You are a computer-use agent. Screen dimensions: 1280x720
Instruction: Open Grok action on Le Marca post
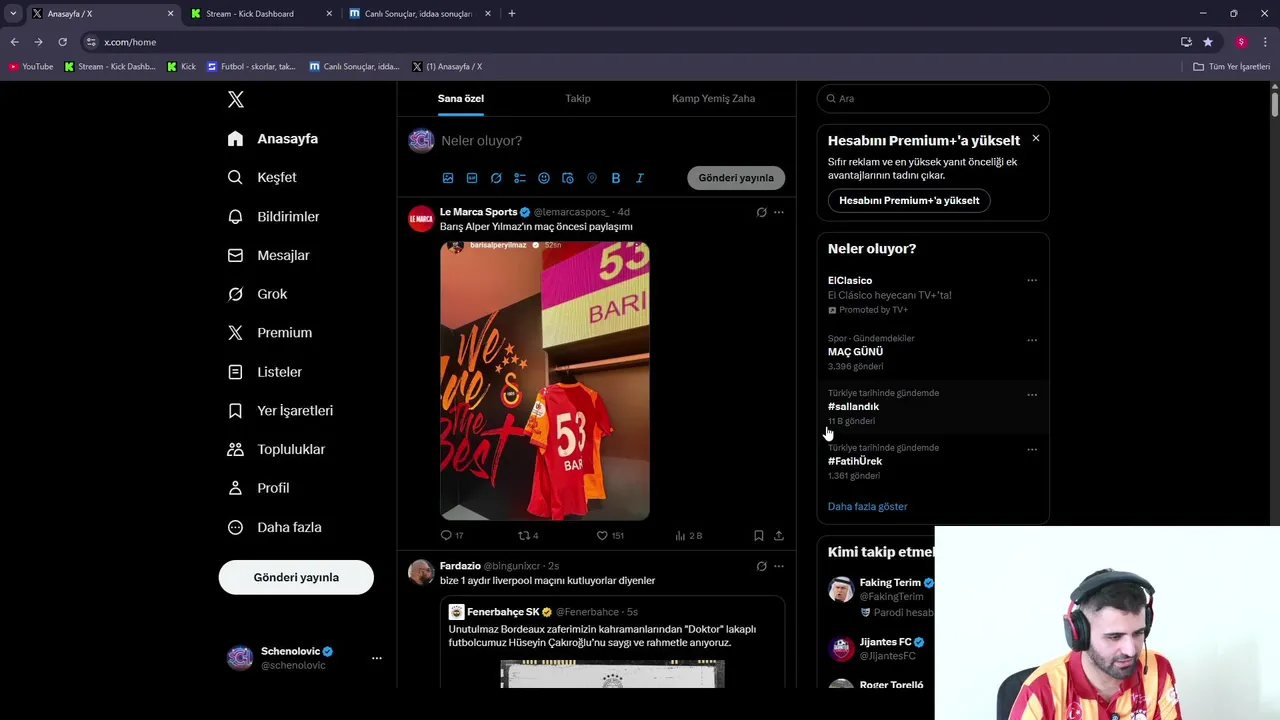point(761,212)
